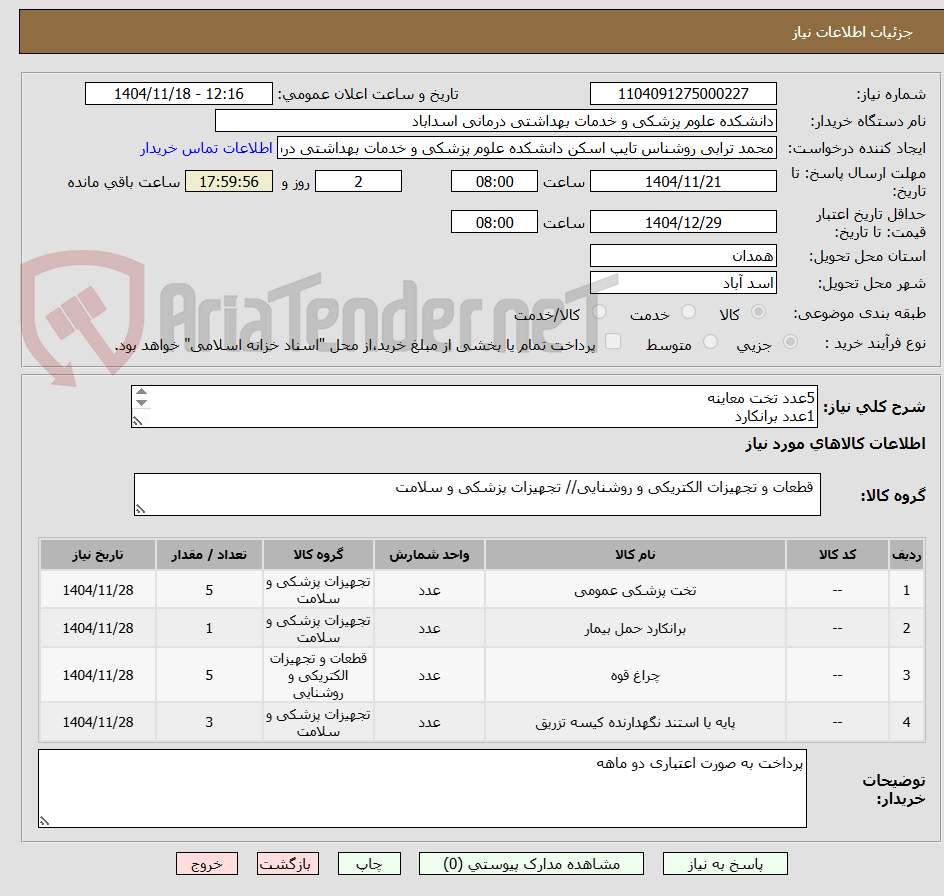
Task: Open مشاهده مدارک پیوستی (0) button
Action: click(531, 863)
